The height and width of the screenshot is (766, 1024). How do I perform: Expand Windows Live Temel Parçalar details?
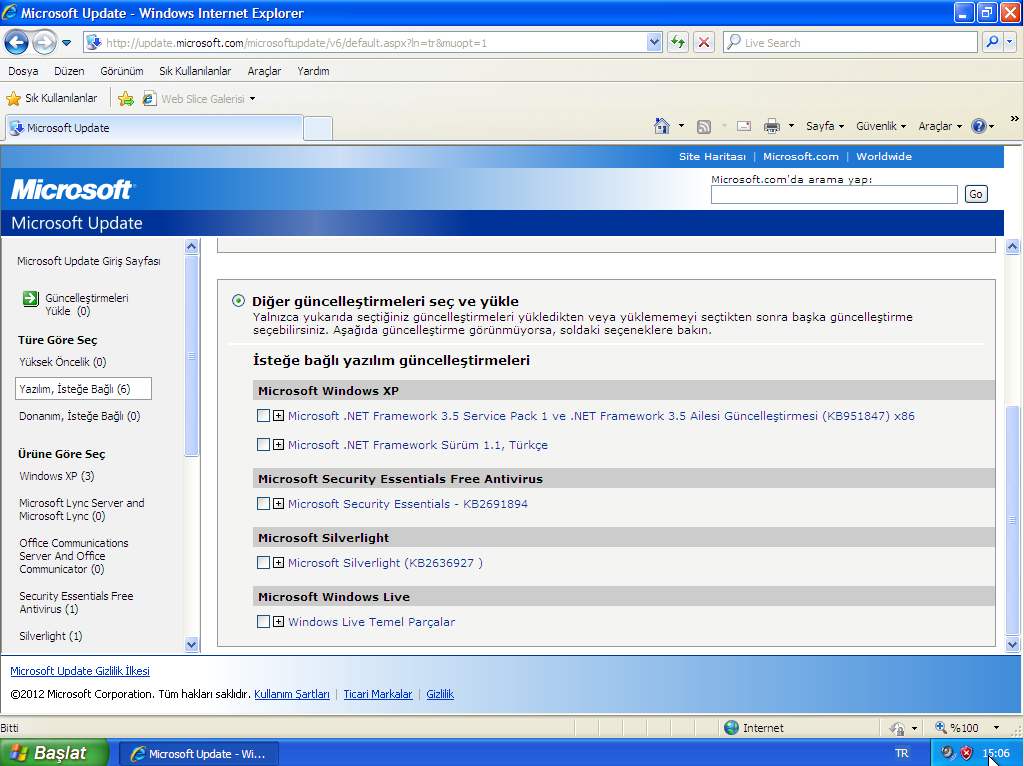(x=278, y=622)
